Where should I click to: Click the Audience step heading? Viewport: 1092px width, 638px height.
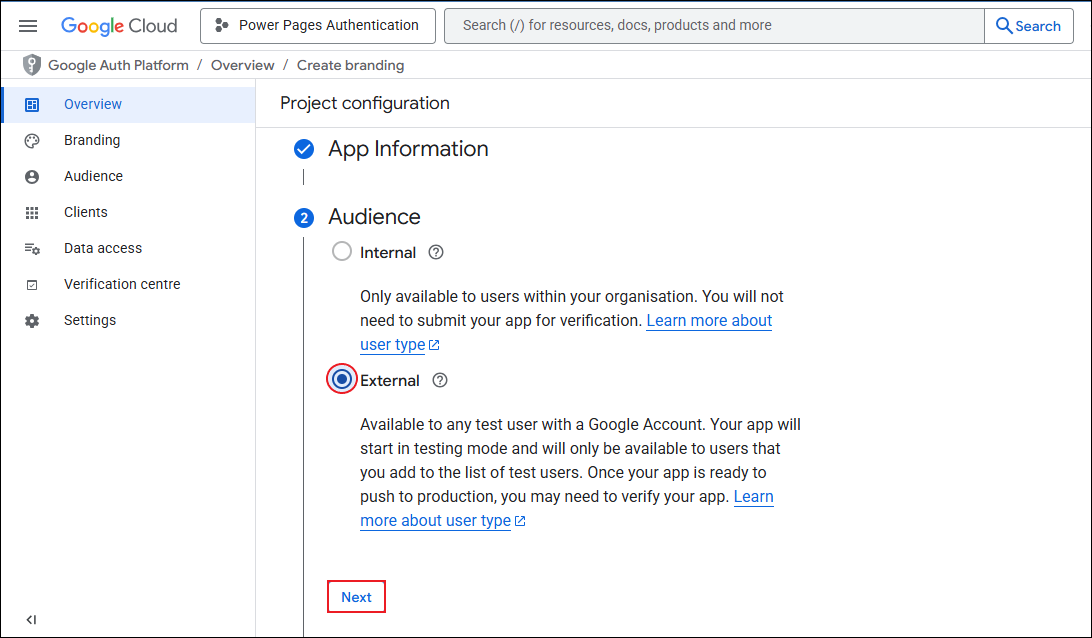pos(374,217)
